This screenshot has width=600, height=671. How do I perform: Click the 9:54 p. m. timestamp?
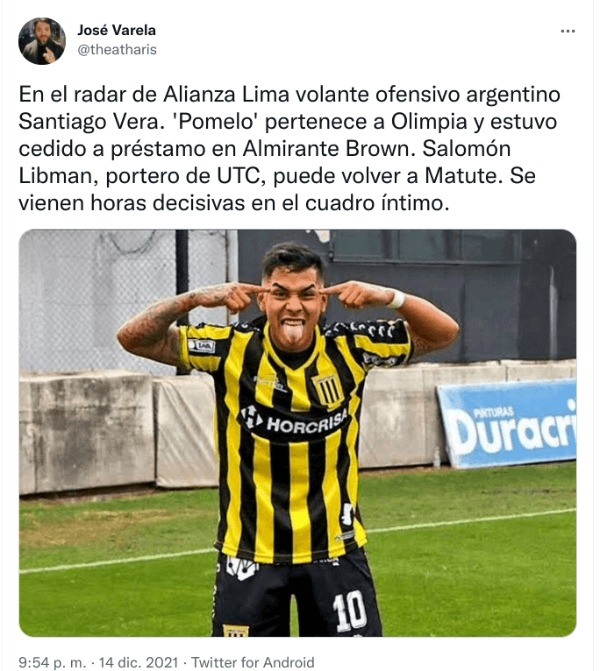pos(53,662)
